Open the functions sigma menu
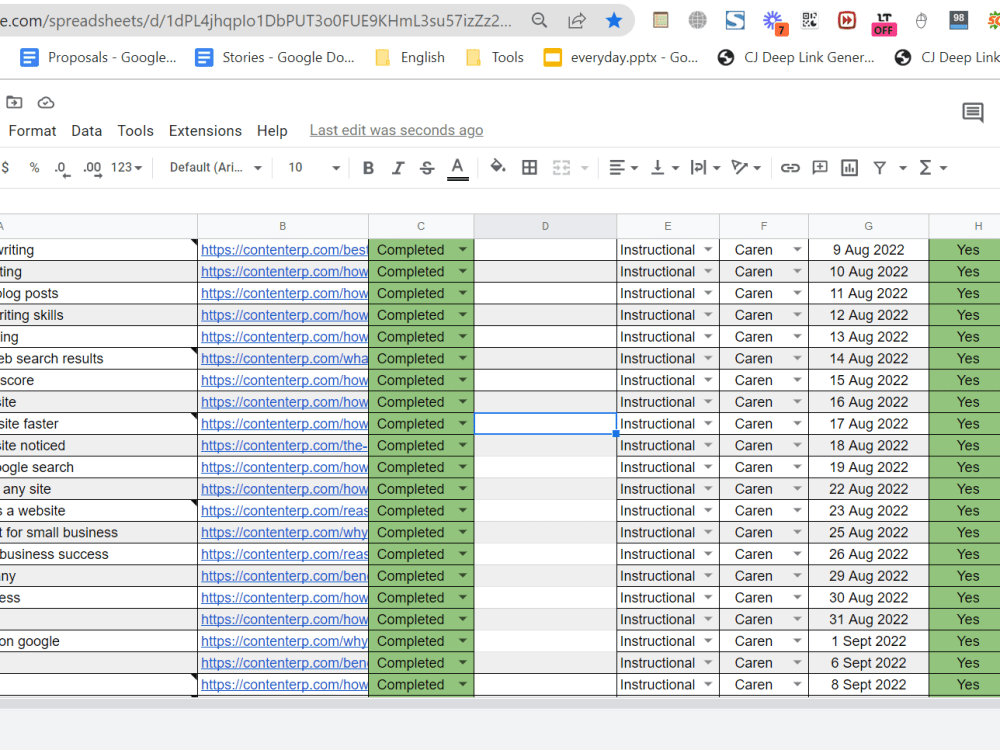 pos(932,168)
